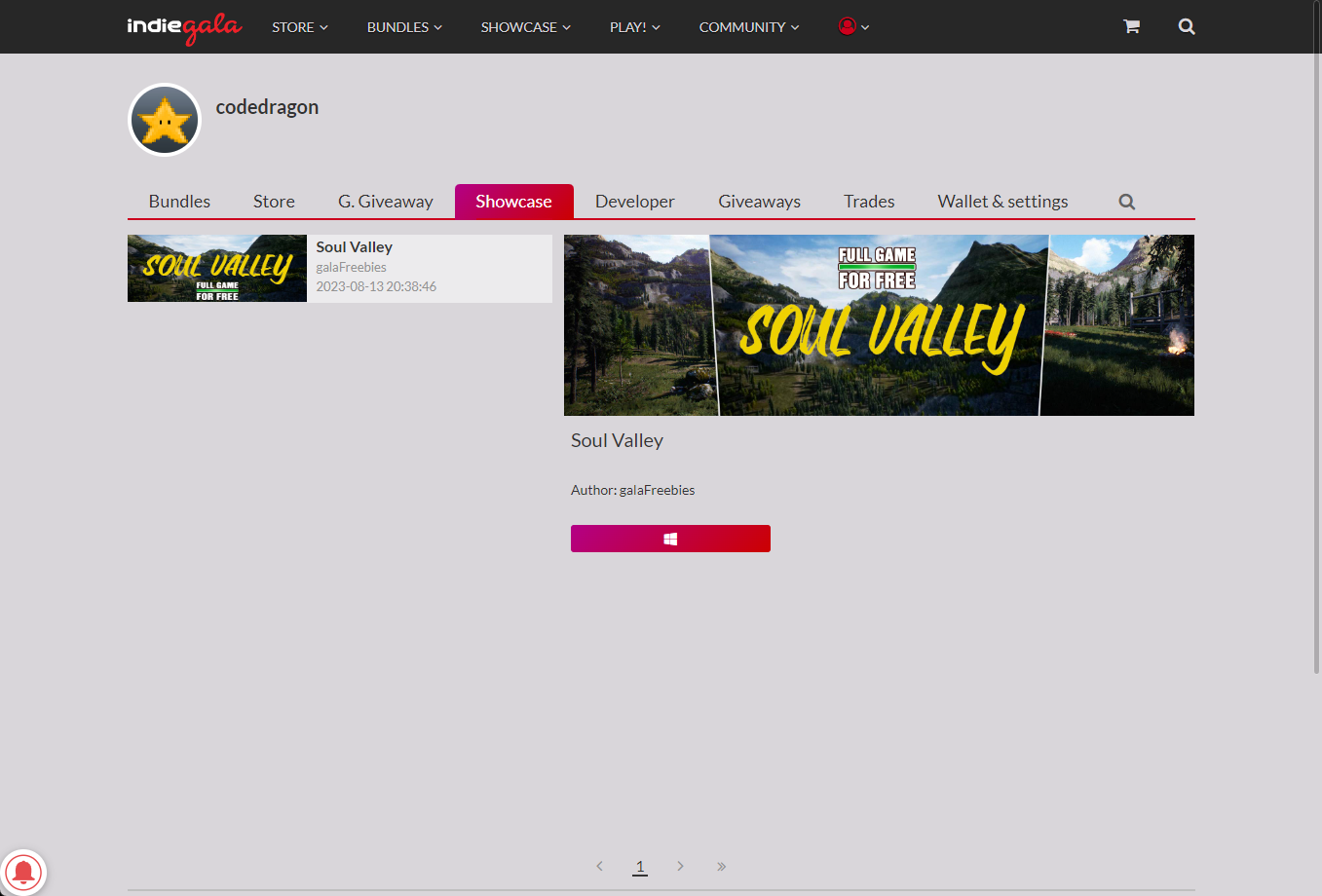Screen dimensions: 1322x896
Task: Open the Developer tab
Action: point(635,202)
